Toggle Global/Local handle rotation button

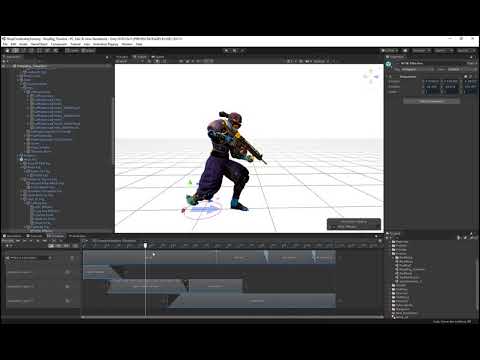(88, 51)
